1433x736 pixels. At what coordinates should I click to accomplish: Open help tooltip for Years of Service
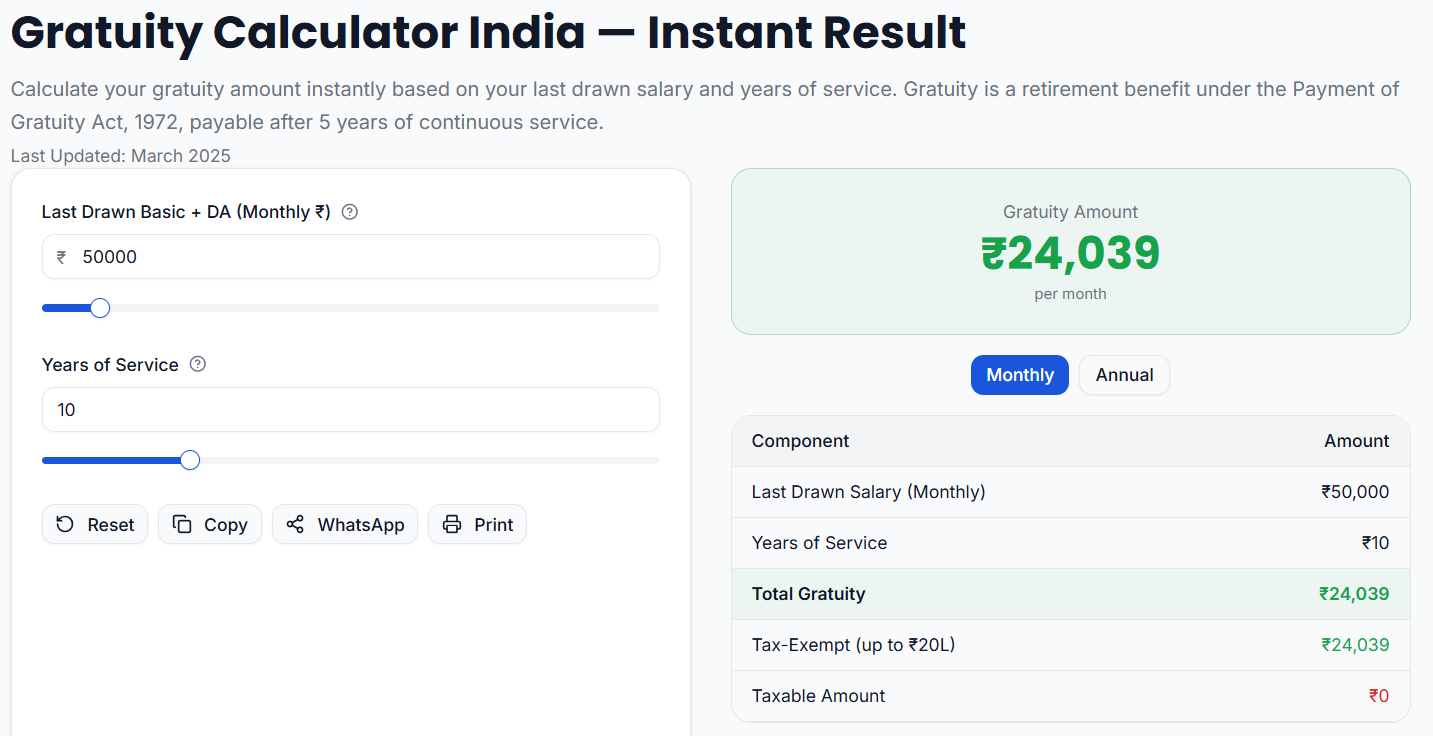[197, 364]
